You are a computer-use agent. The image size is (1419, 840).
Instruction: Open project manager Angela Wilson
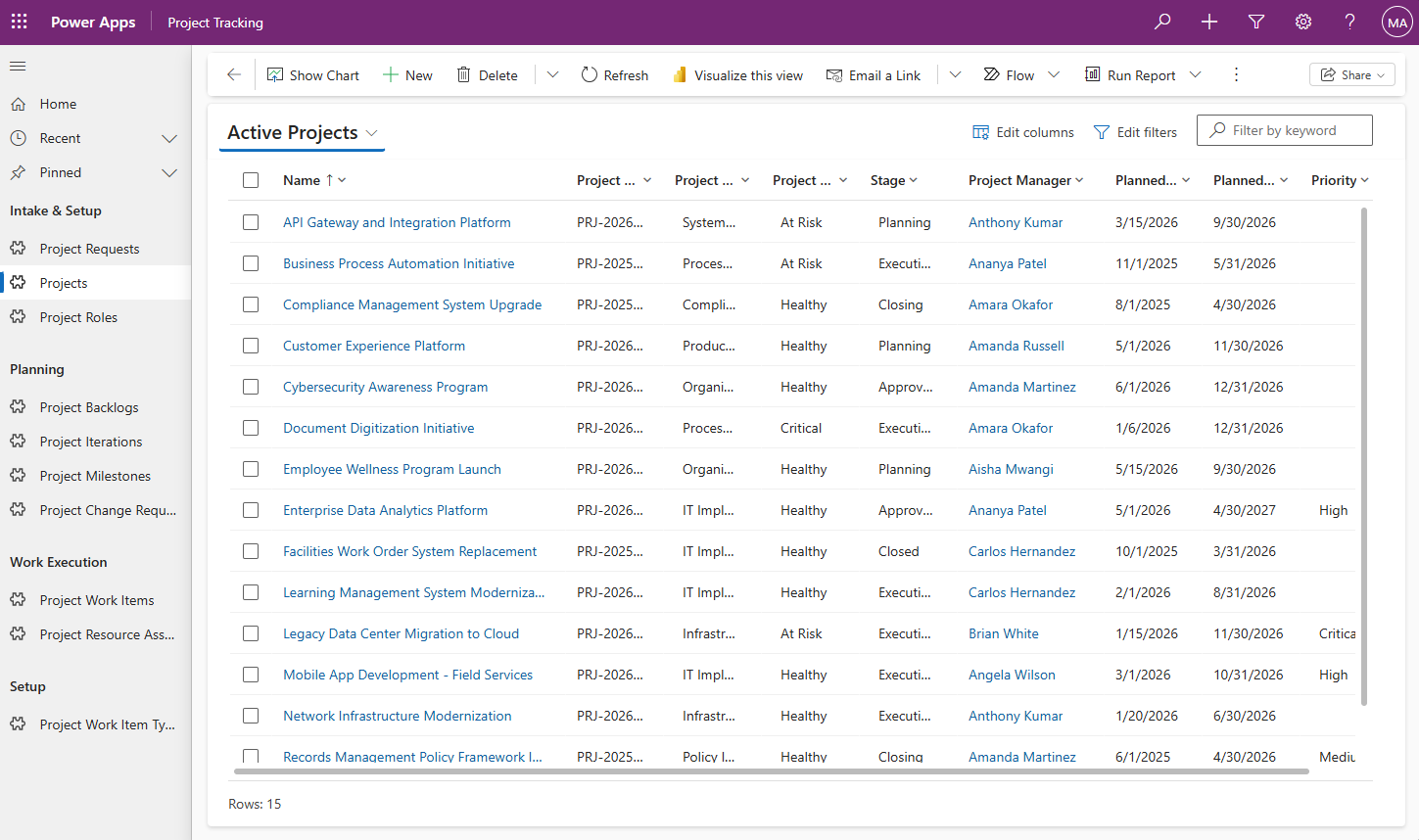click(1012, 675)
